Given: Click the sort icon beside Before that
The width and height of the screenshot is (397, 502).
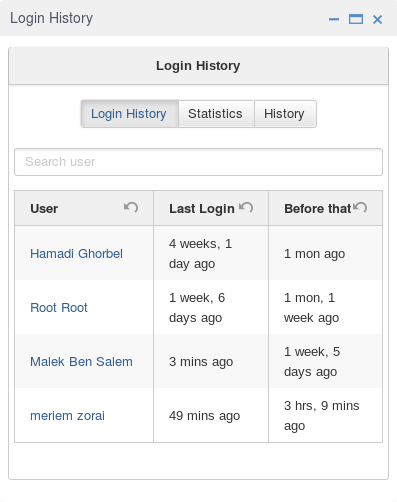Looking at the screenshot, I should [360, 207].
